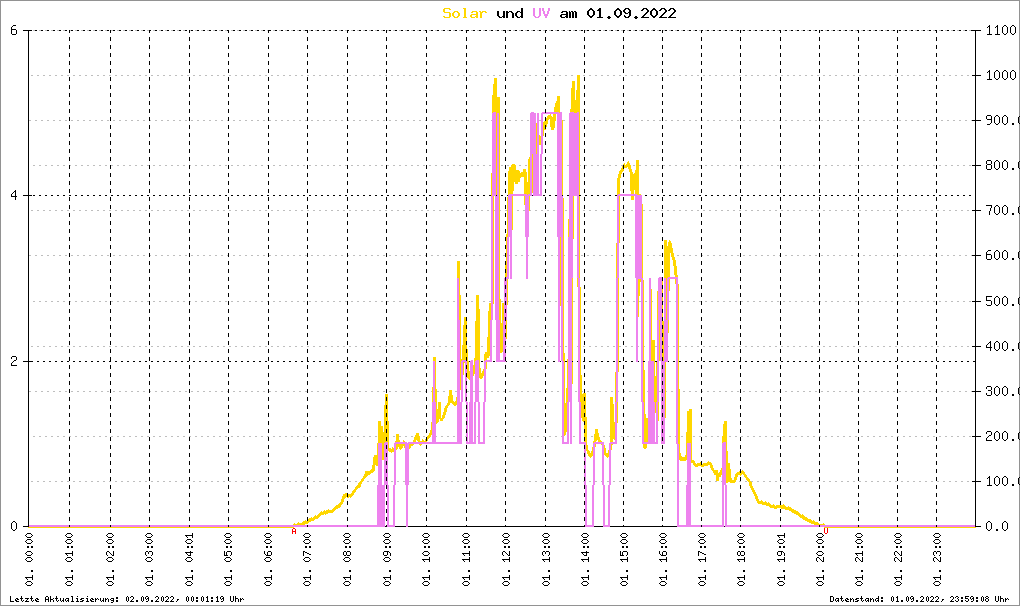Screen dimensions: 1020x606
Task: Click the time axis label '01. 13:00'
Action: tap(545, 559)
